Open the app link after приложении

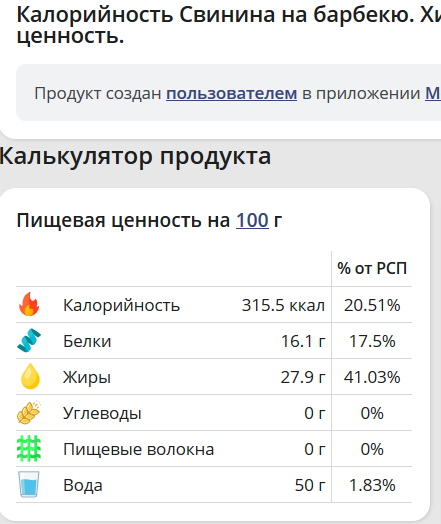433,93
